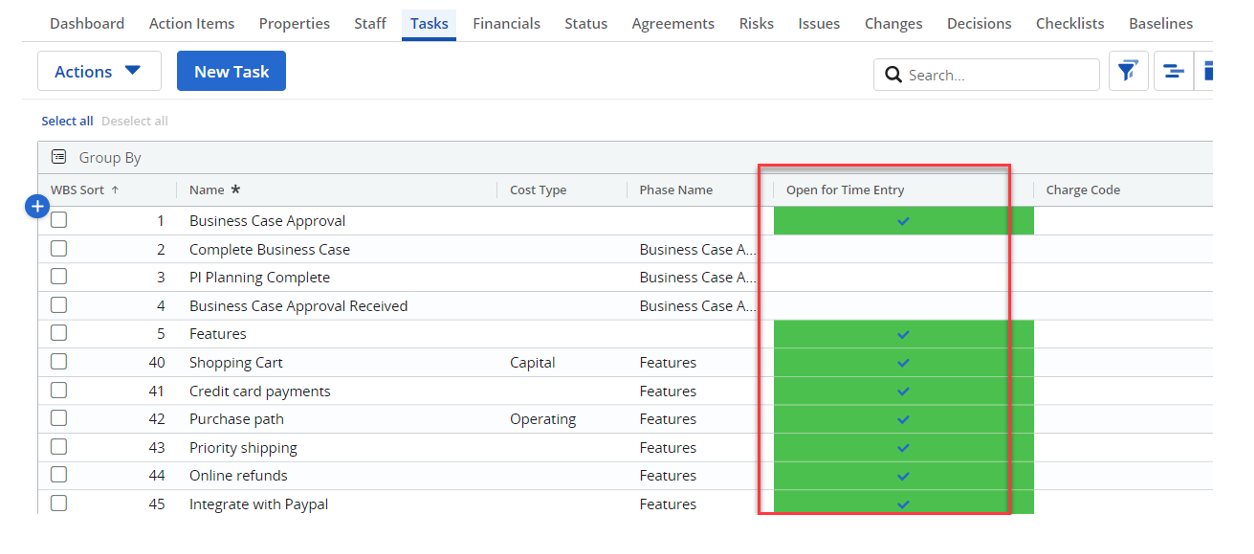The height and width of the screenshot is (554, 1254).
Task: Click the Phase Name column header
Action: tap(676, 190)
